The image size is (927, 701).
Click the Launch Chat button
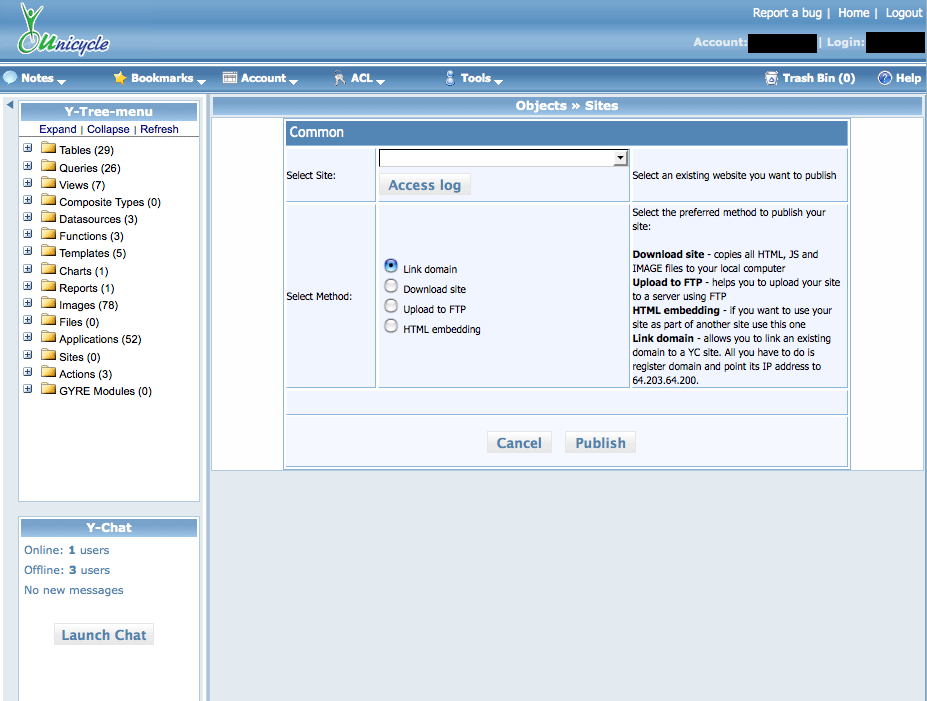click(x=104, y=635)
